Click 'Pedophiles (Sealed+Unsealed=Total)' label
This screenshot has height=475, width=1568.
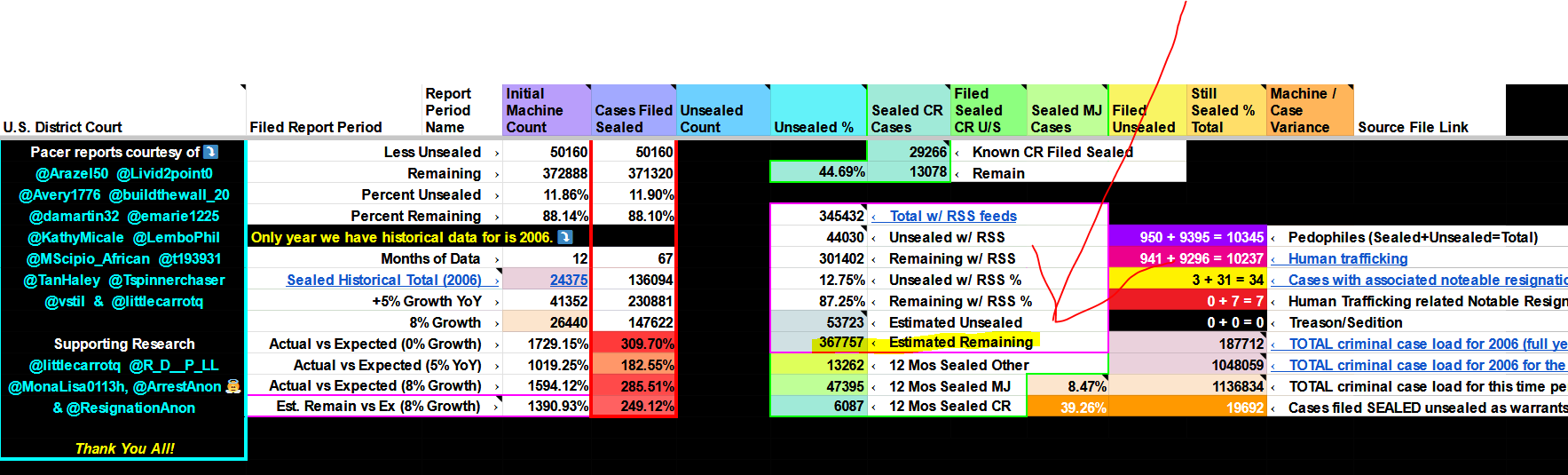(x=1413, y=237)
